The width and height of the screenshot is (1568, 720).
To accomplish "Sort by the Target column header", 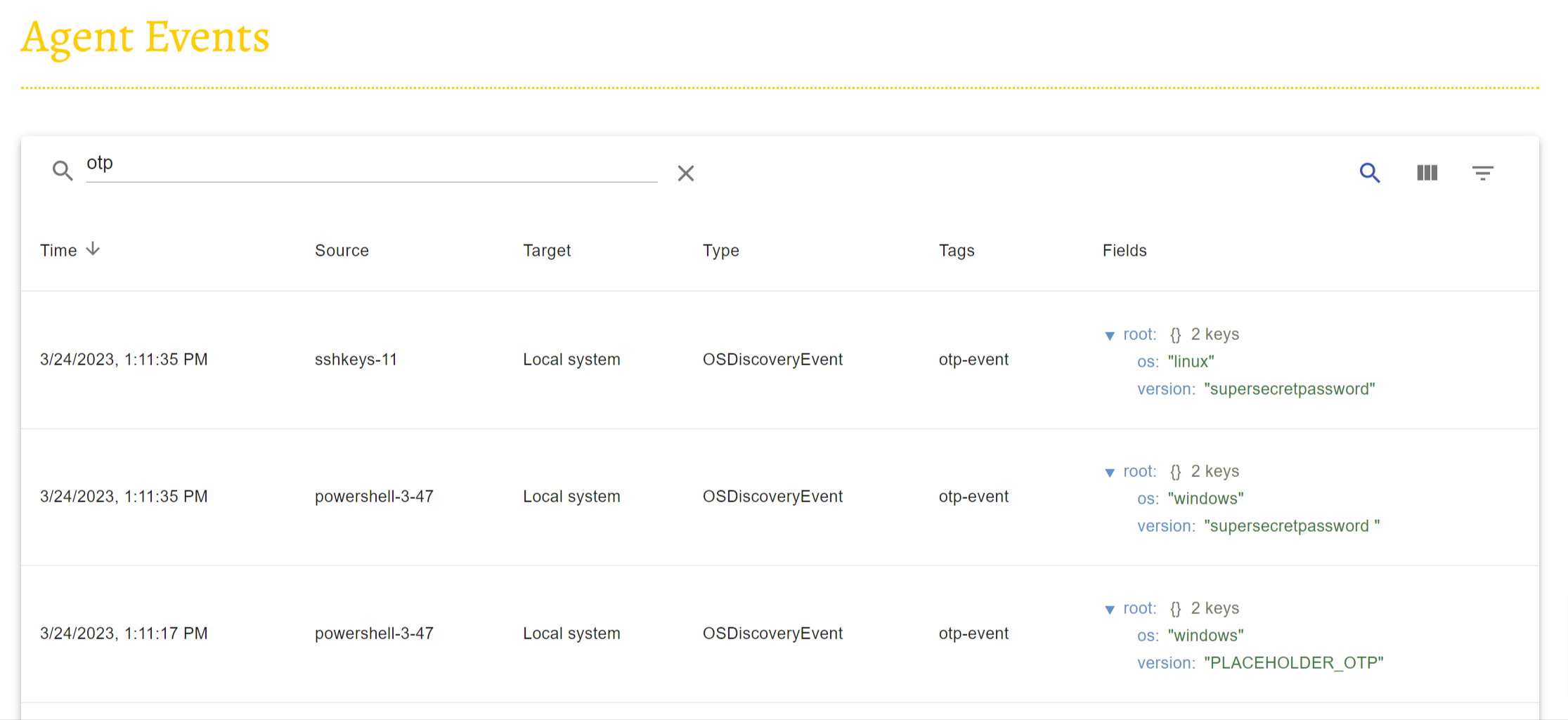I will [x=547, y=251].
